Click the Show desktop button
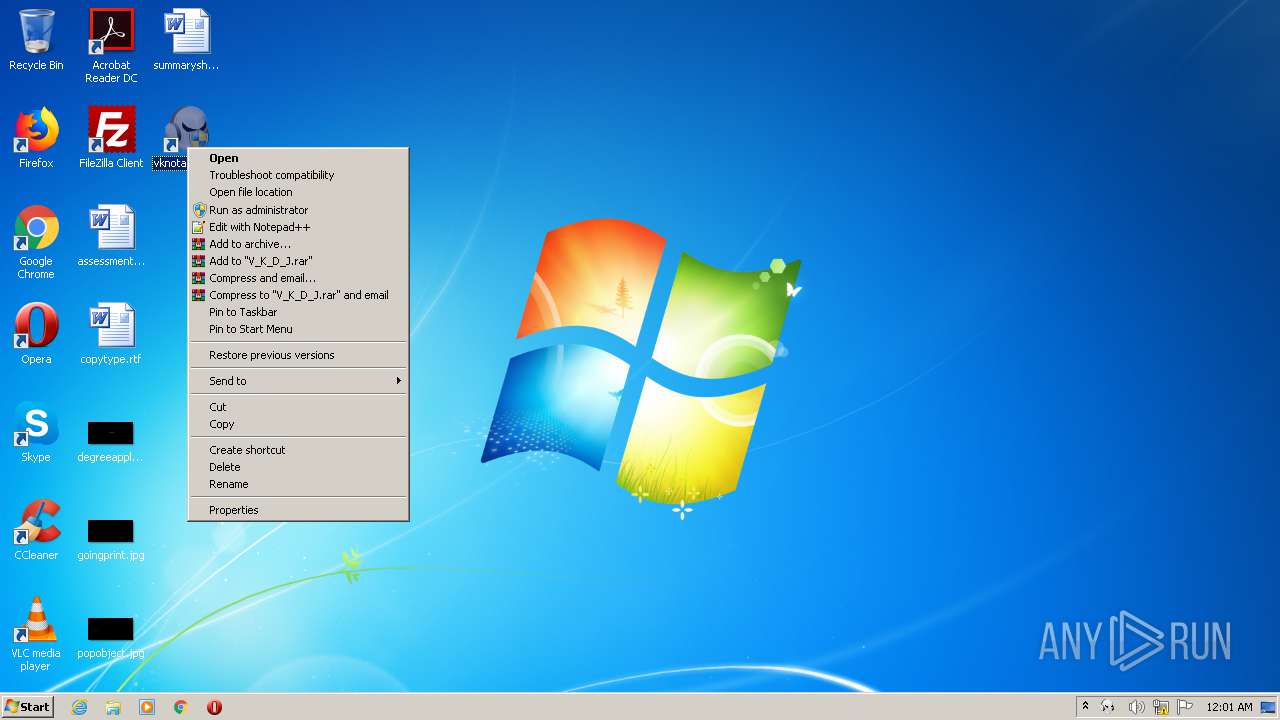The width and height of the screenshot is (1280, 720). tap(1270, 707)
